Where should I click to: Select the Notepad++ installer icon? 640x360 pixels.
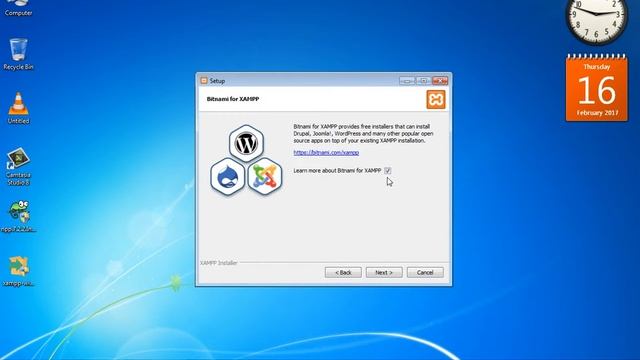click(18, 216)
